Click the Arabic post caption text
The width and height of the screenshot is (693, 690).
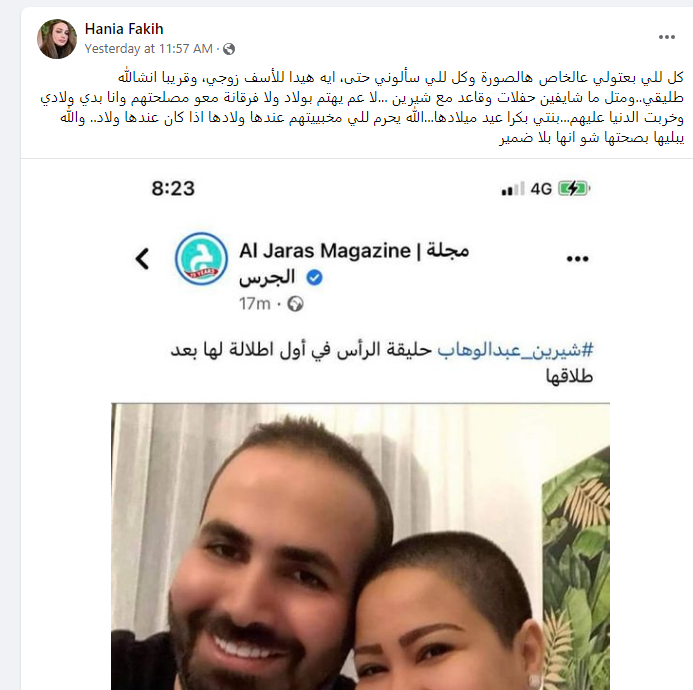coord(362,108)
